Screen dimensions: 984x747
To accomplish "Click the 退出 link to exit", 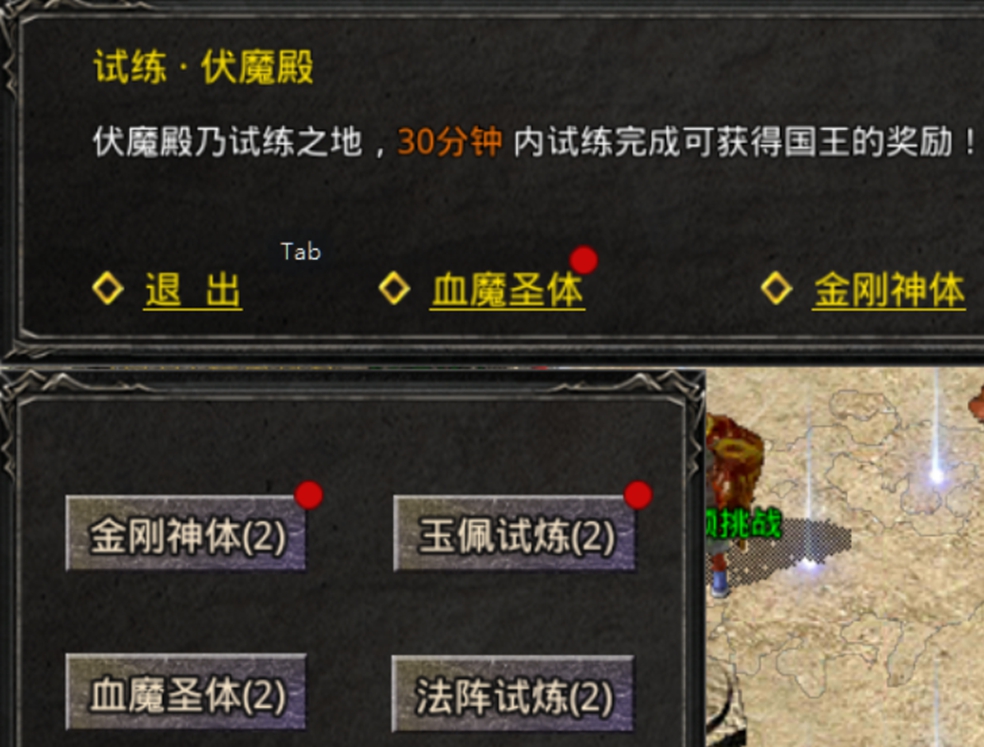I will click(x=193, y=290).
